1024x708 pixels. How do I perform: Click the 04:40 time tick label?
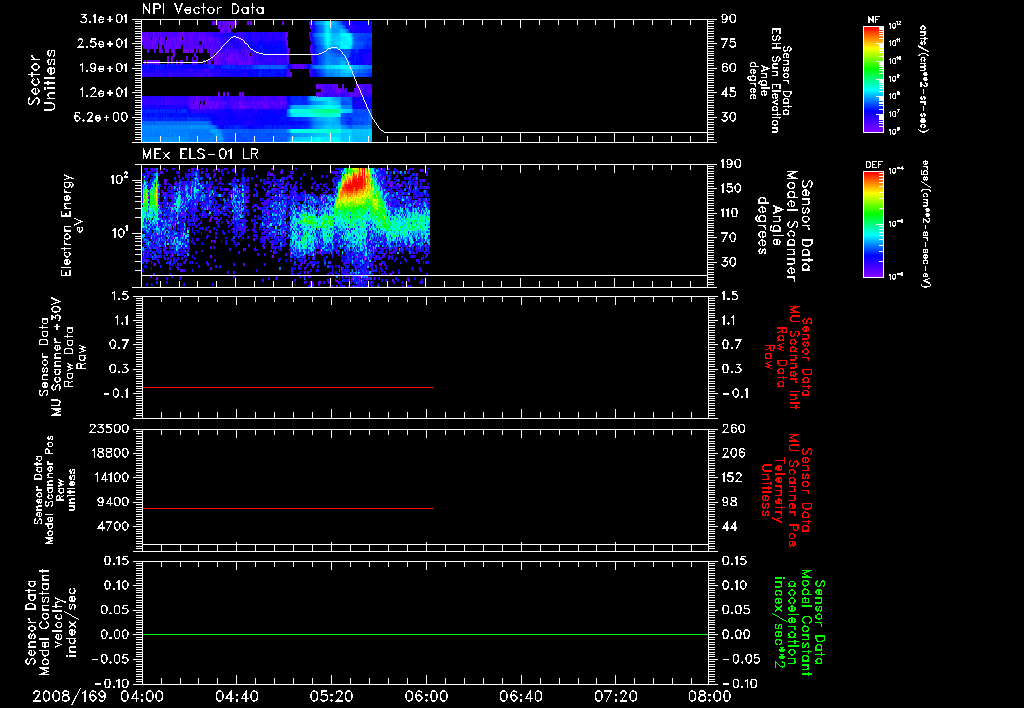[236, 696]
